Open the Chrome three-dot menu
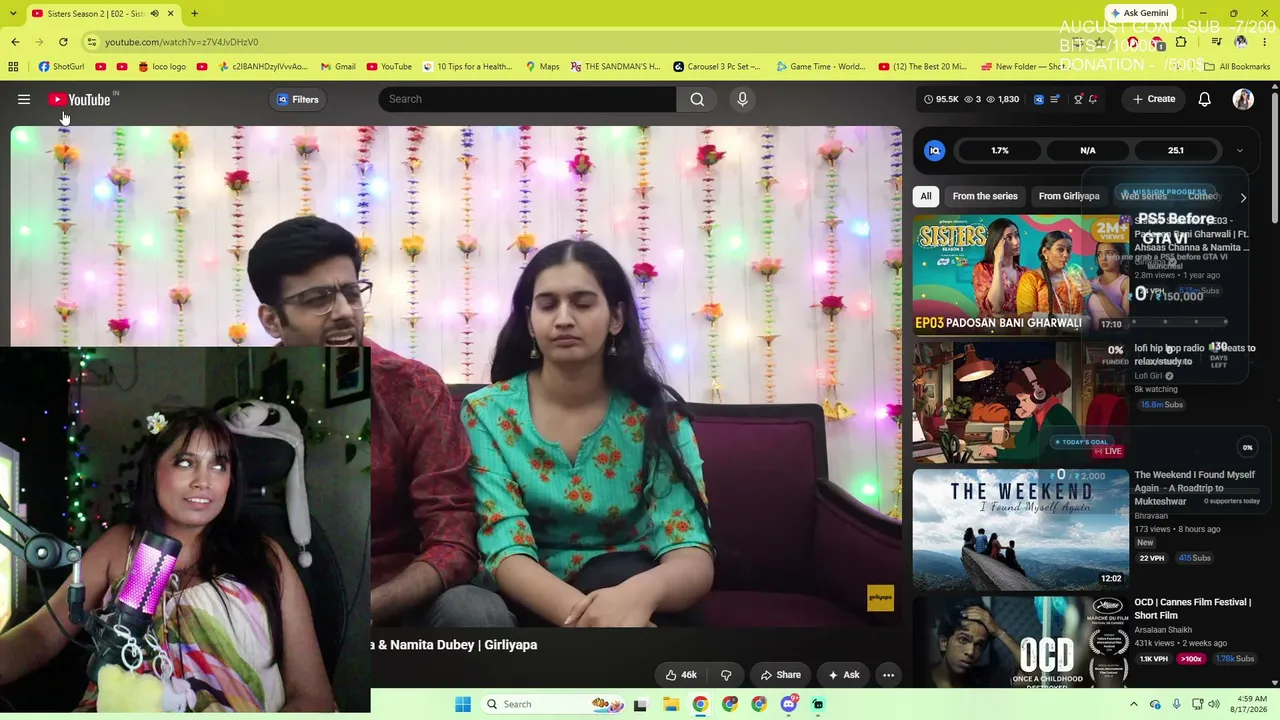Image resolution: width=1280 pixels, height=720 pixels. [x=1264, y=42]
